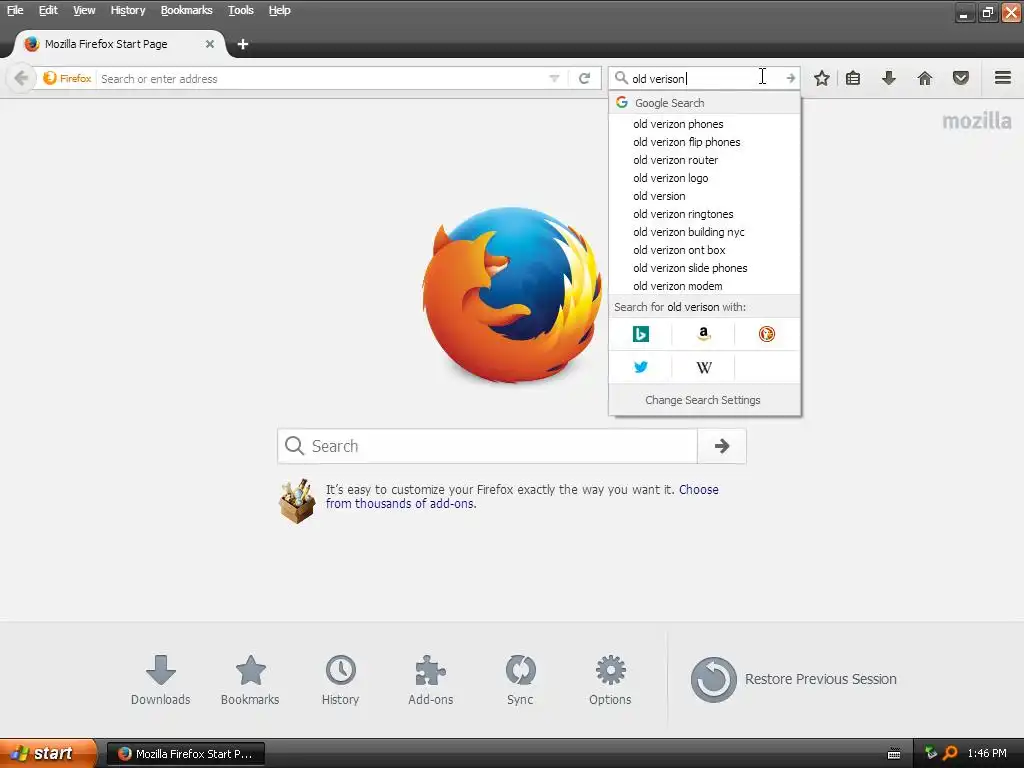
Task: Select suggestion 'old verizon slide phones'
Action: [704, 268]
